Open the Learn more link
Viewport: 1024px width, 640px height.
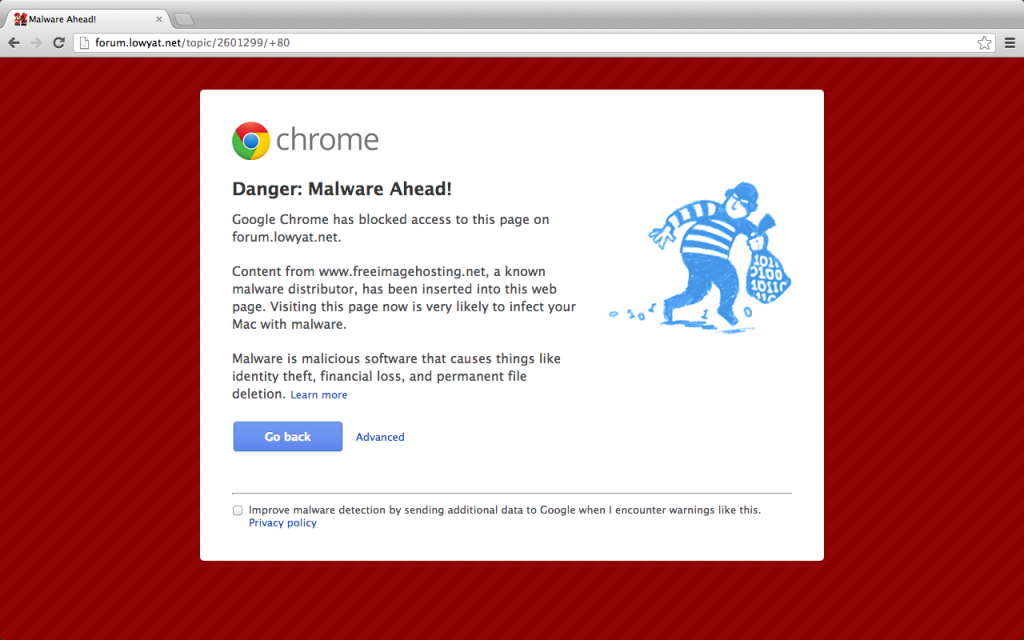319,395
